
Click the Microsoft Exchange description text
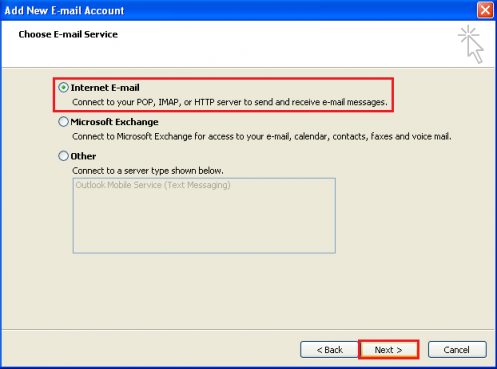[262, 137]
